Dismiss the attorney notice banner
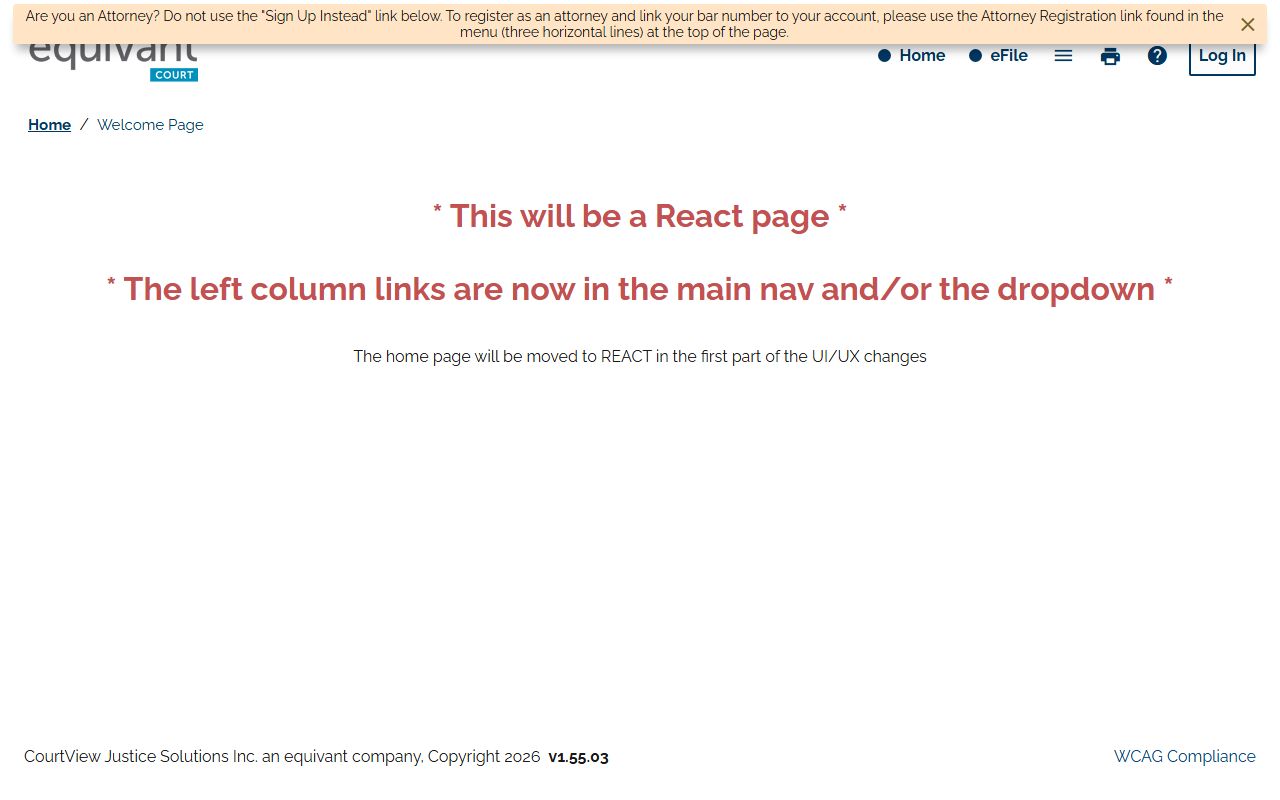 coord(1247,25)
